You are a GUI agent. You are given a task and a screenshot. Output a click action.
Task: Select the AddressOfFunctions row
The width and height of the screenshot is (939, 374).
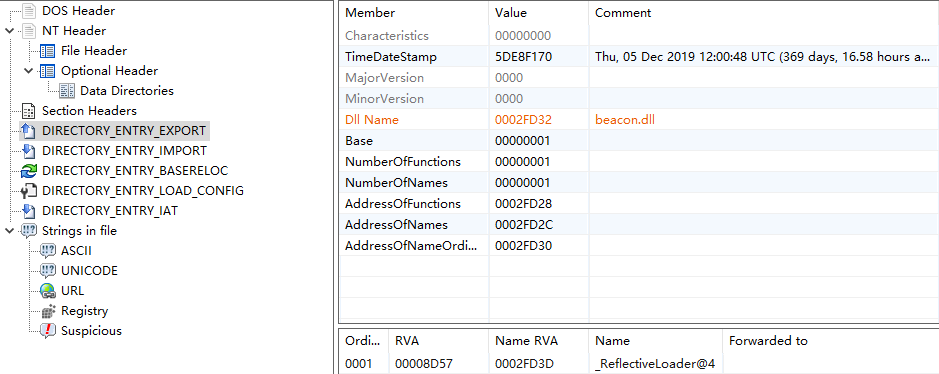pos(639,203)
